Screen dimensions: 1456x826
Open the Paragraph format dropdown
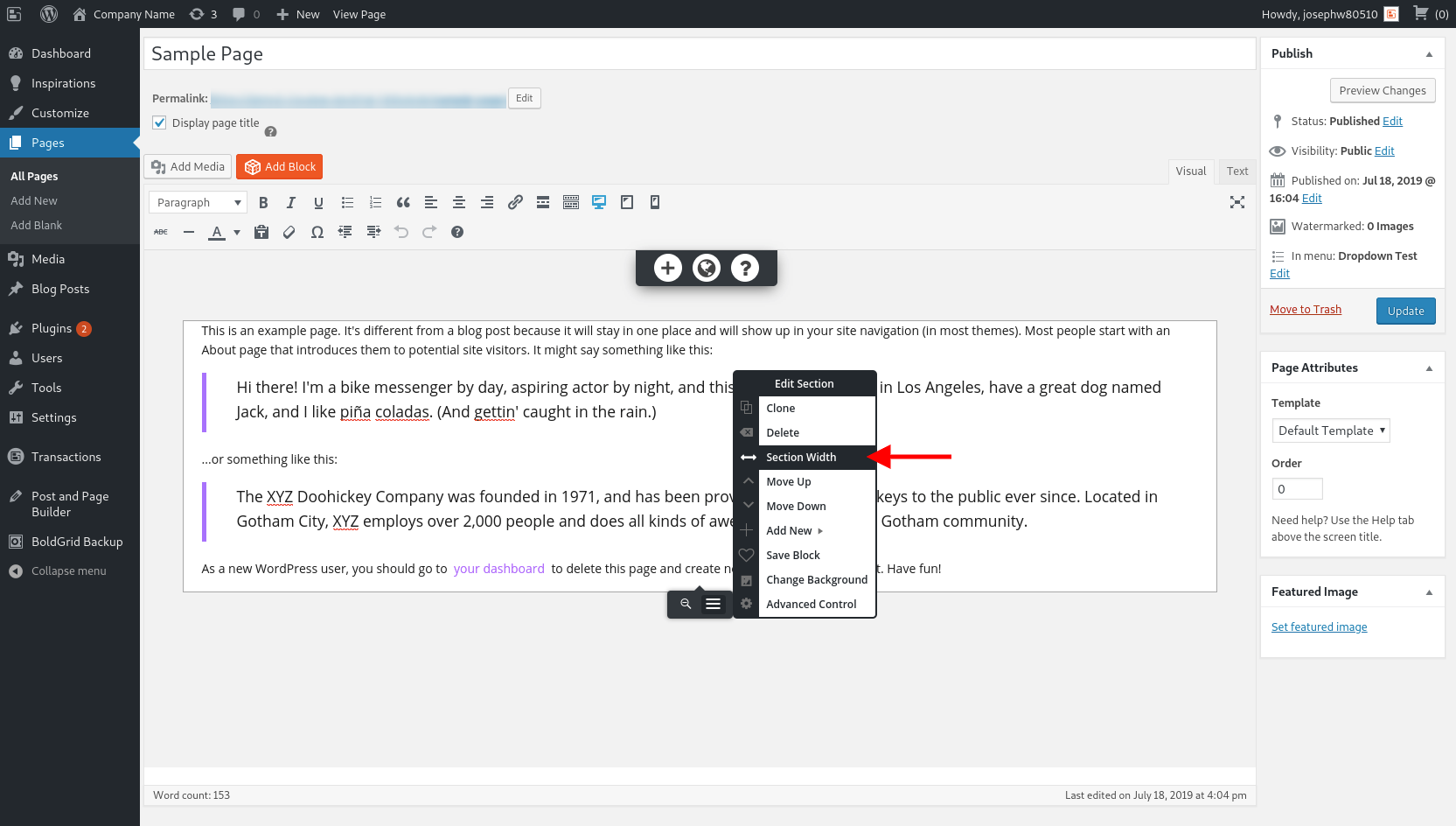(198, 202)
